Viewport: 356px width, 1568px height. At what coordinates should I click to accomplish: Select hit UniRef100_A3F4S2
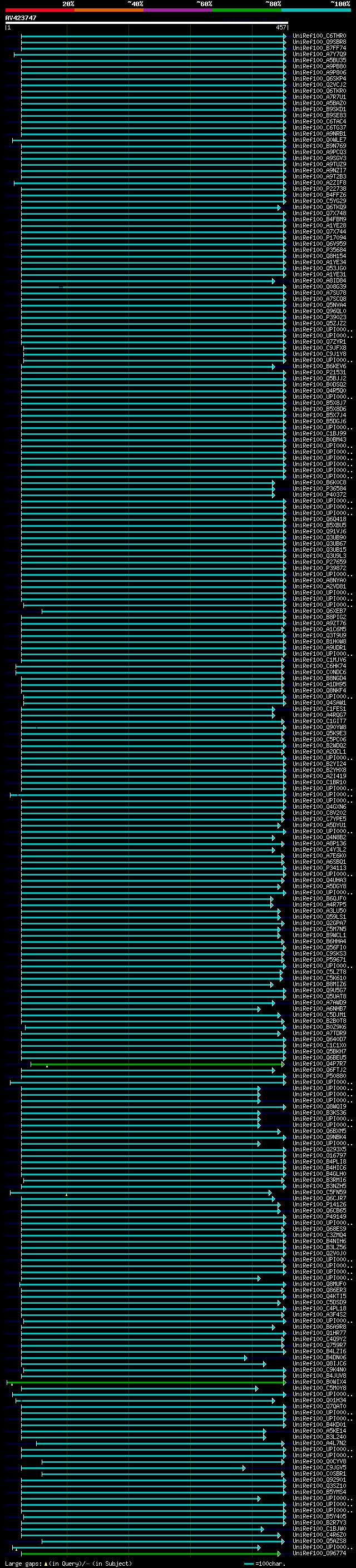[319, 1315]
